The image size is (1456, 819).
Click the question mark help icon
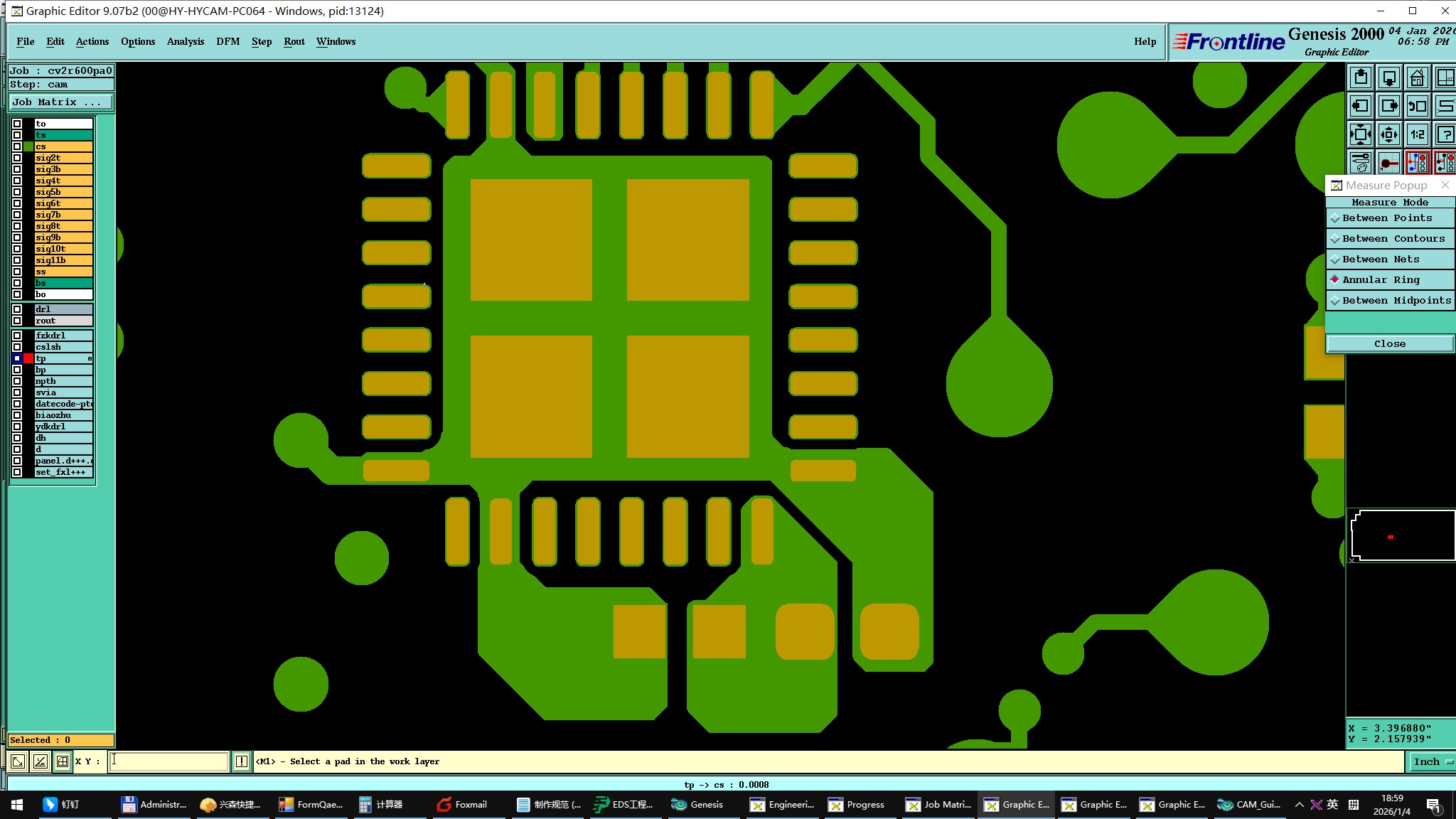(1445, 134)
